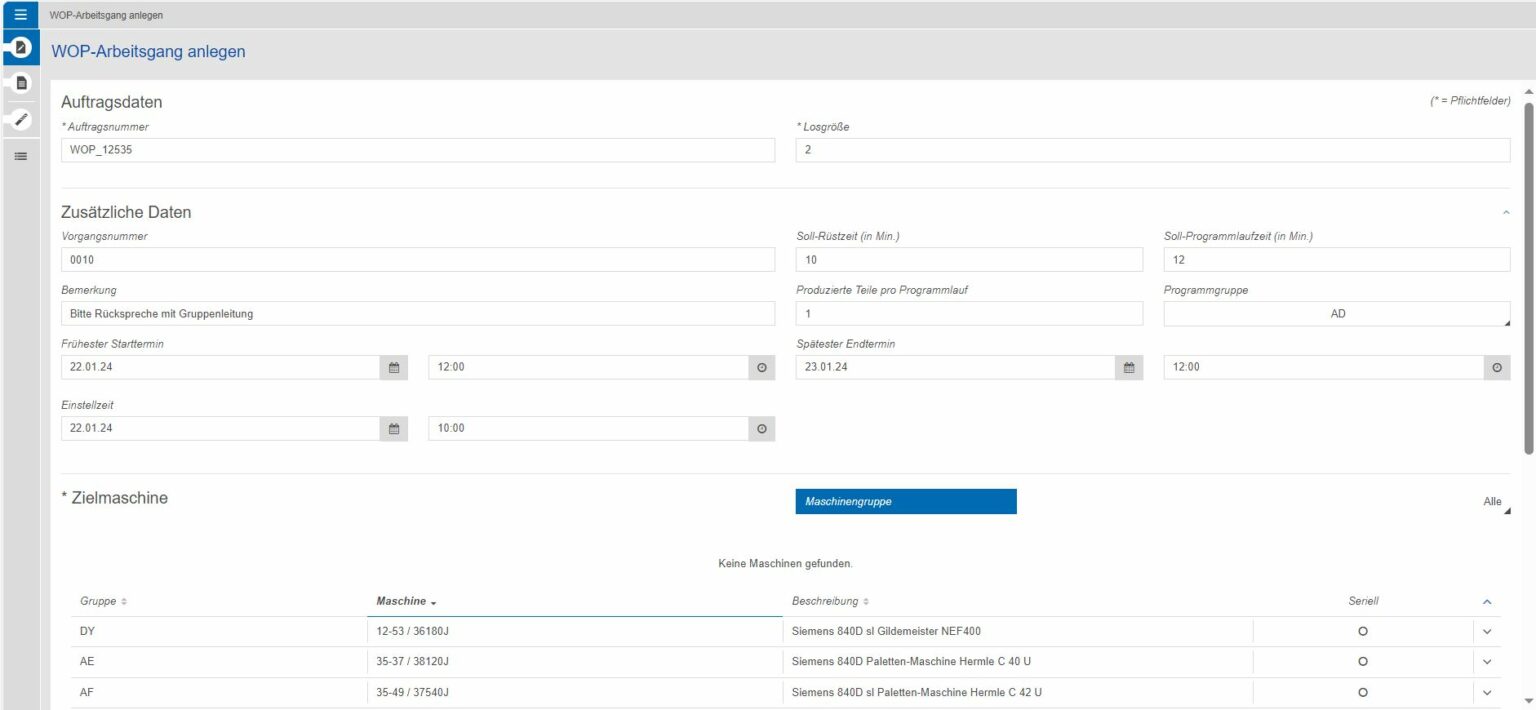Open calendar picker for Einstellzeit date

[394, 428]
